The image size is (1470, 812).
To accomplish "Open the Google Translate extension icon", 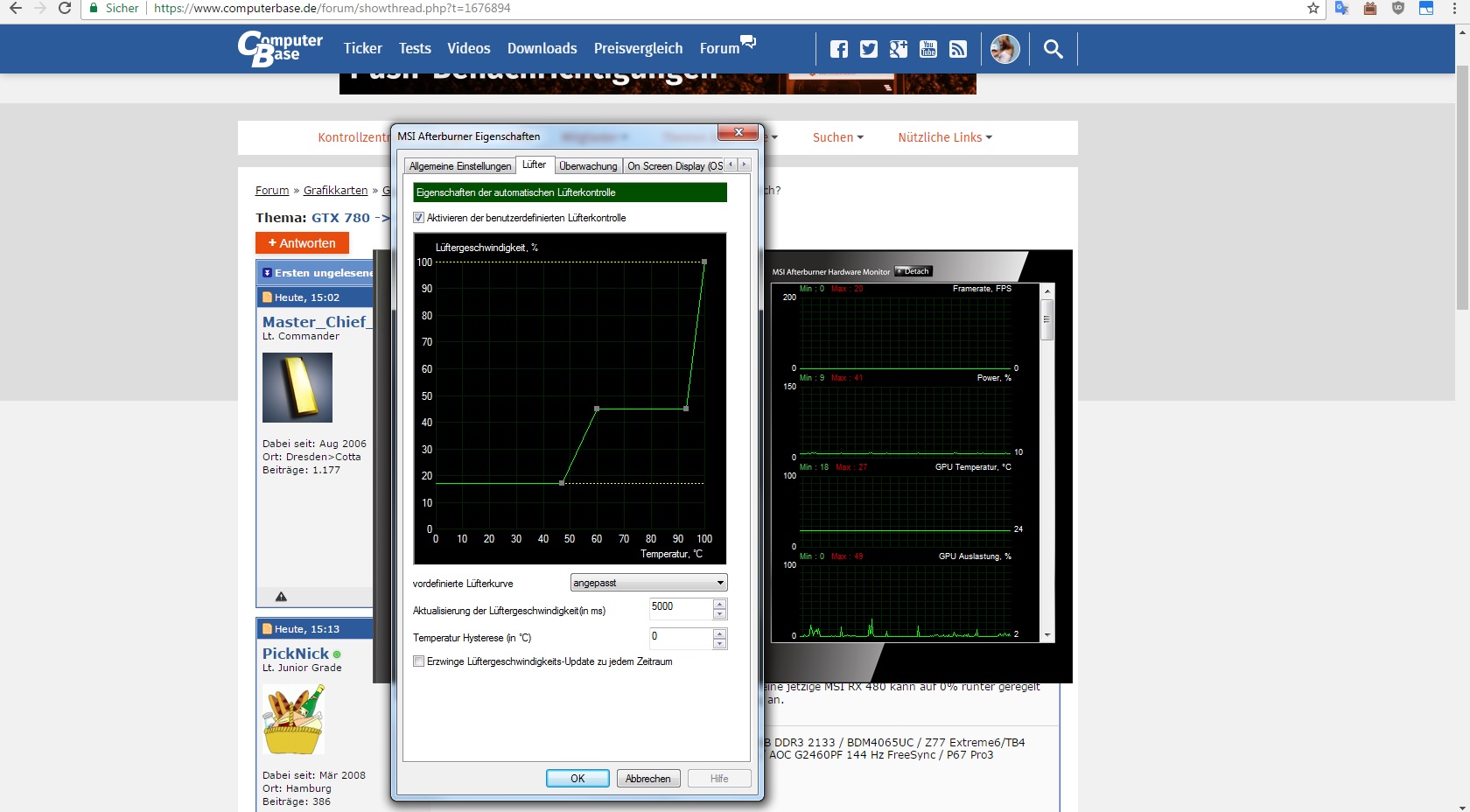I will click(x=1341, y=8).
